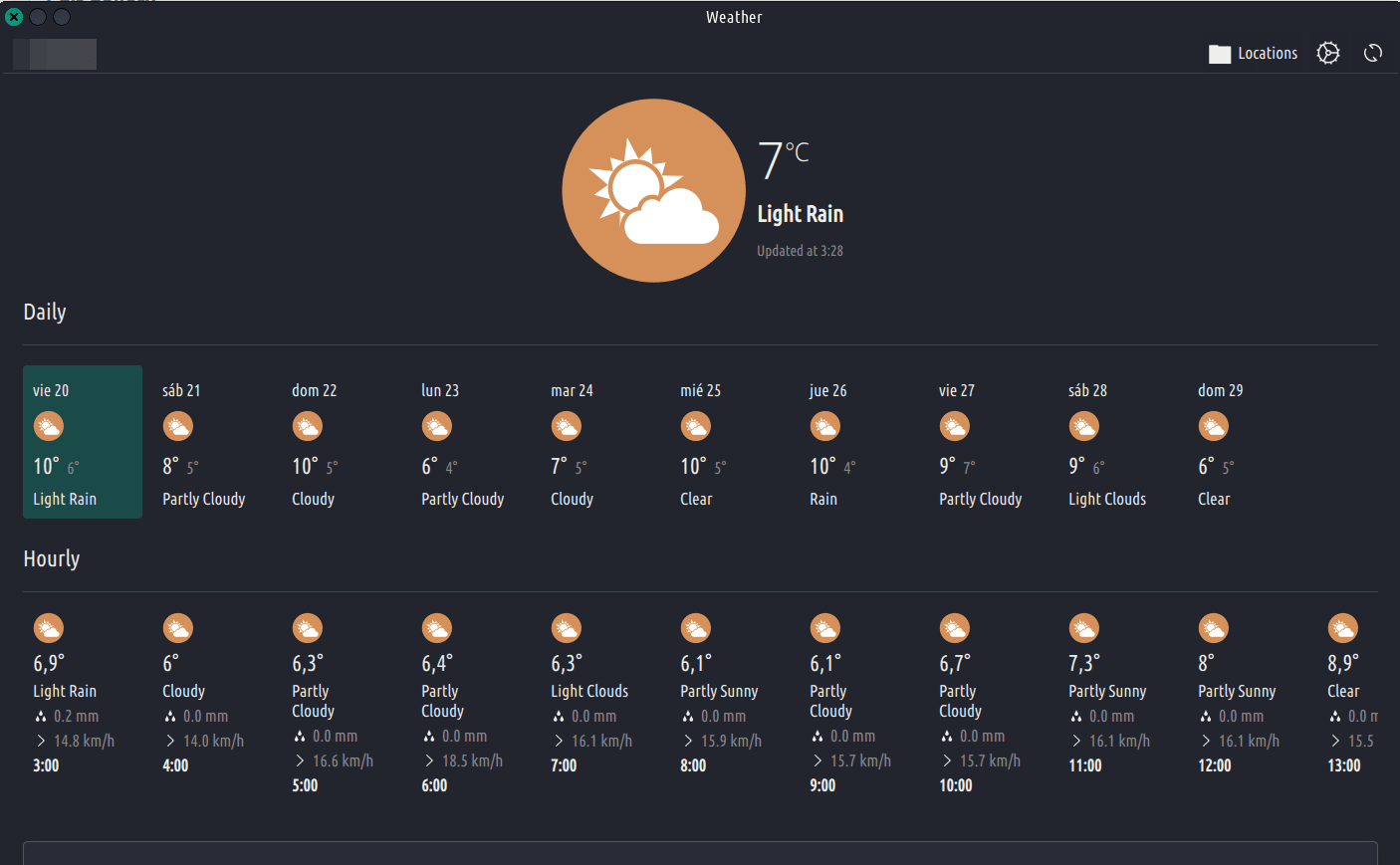Open the settings gear icon

[x=1328, y=54]
